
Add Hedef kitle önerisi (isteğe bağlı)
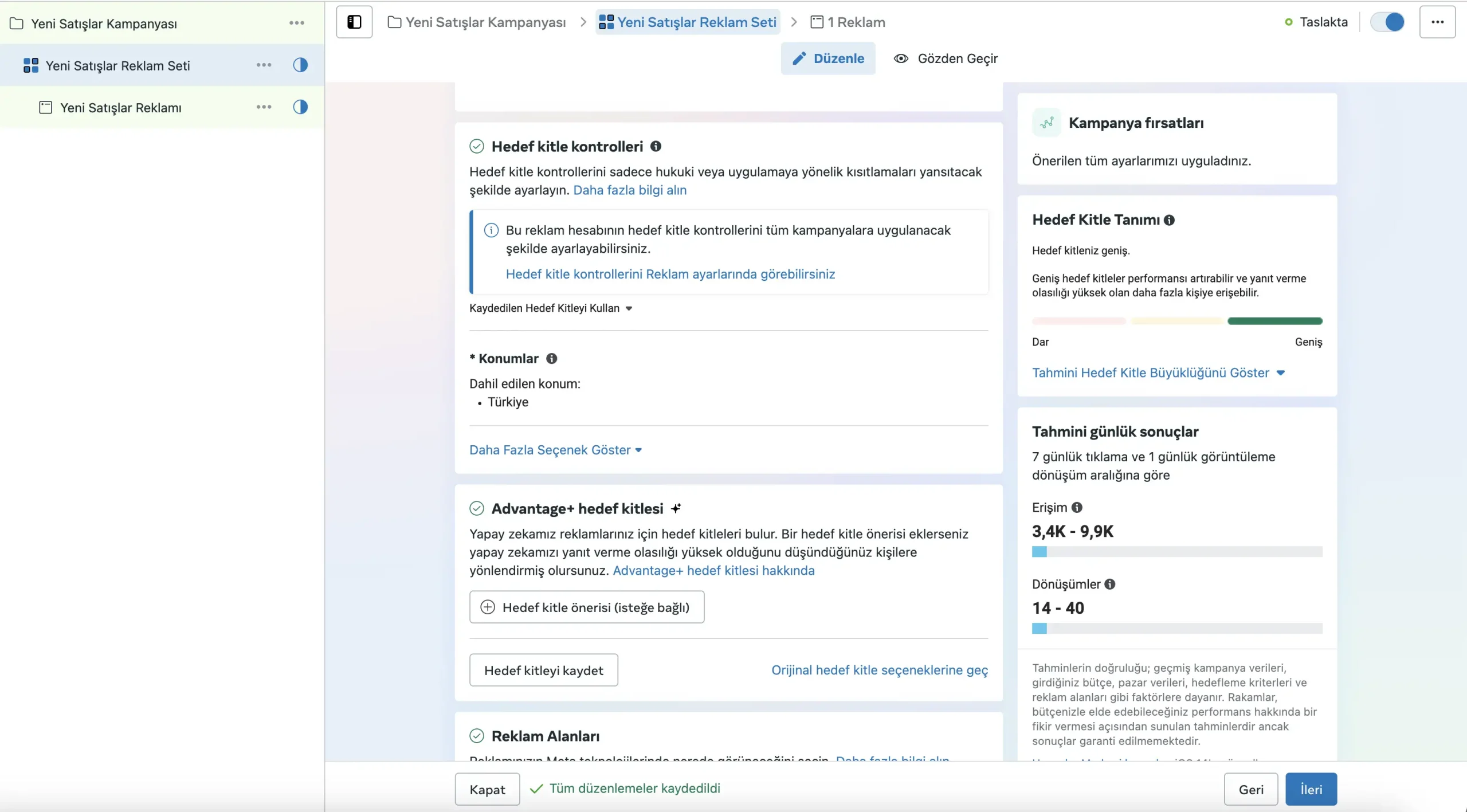pos(587,607)
